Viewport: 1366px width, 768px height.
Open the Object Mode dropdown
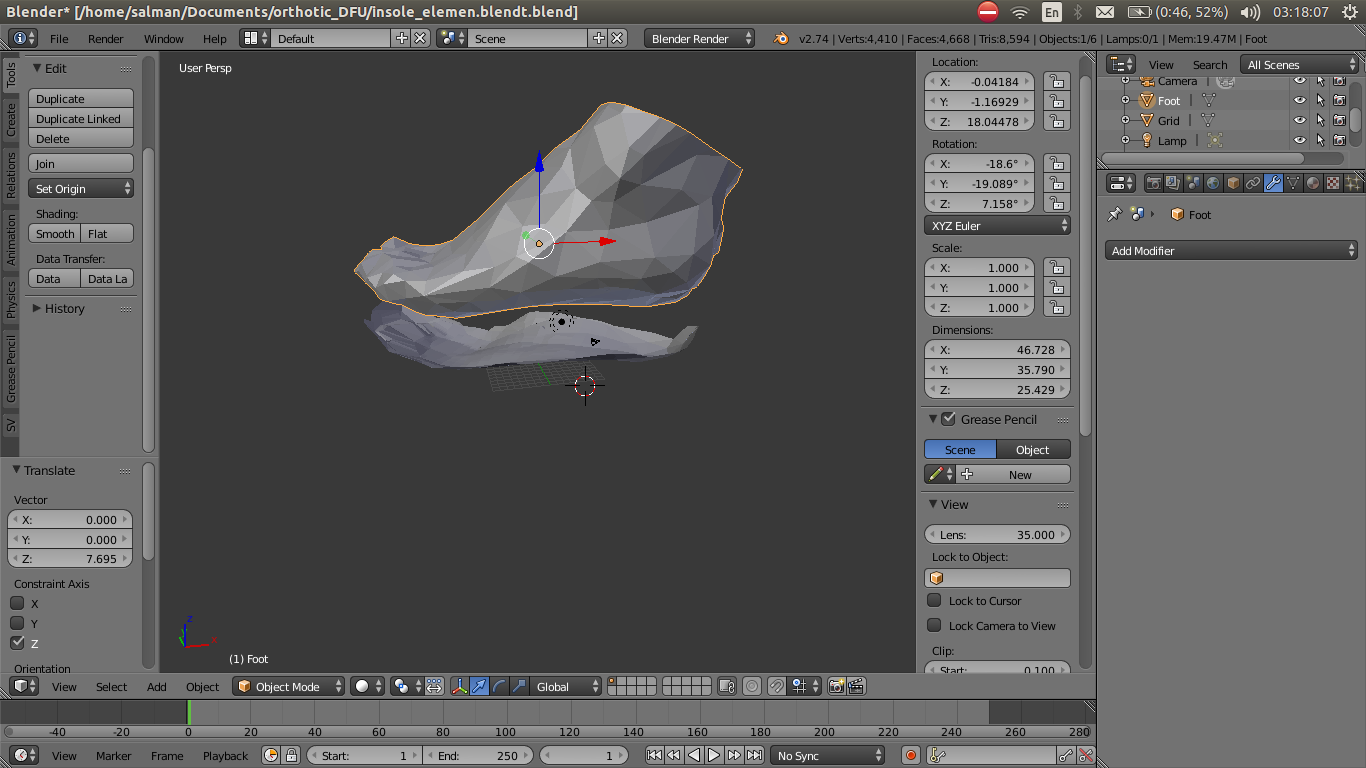[288, 686]
